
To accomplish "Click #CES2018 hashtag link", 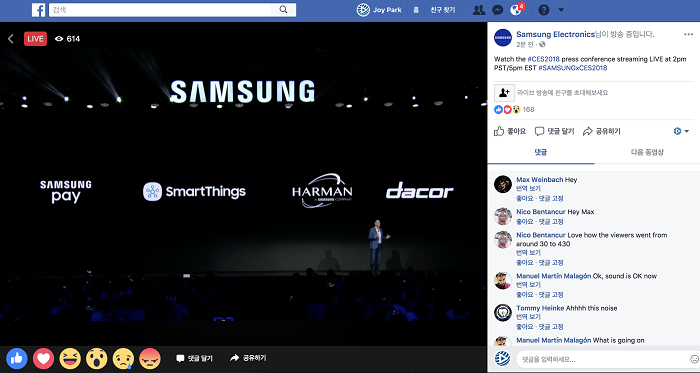I will (x=543, y=59).
